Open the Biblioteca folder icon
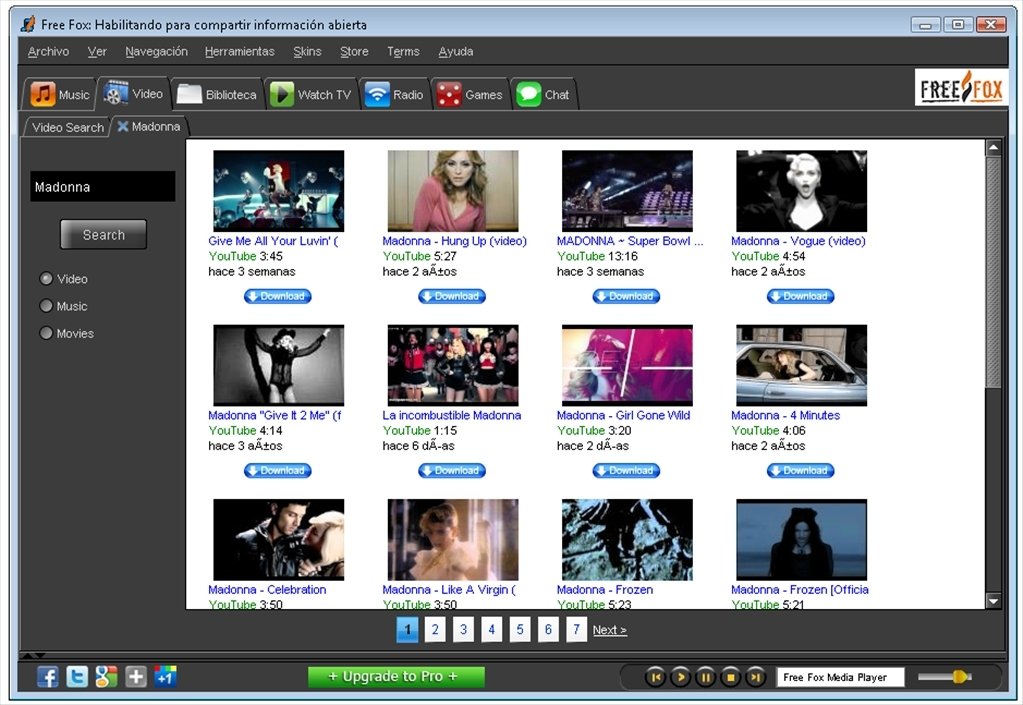The height and width of the screenshot is (705, 1023). pos(189,94)
